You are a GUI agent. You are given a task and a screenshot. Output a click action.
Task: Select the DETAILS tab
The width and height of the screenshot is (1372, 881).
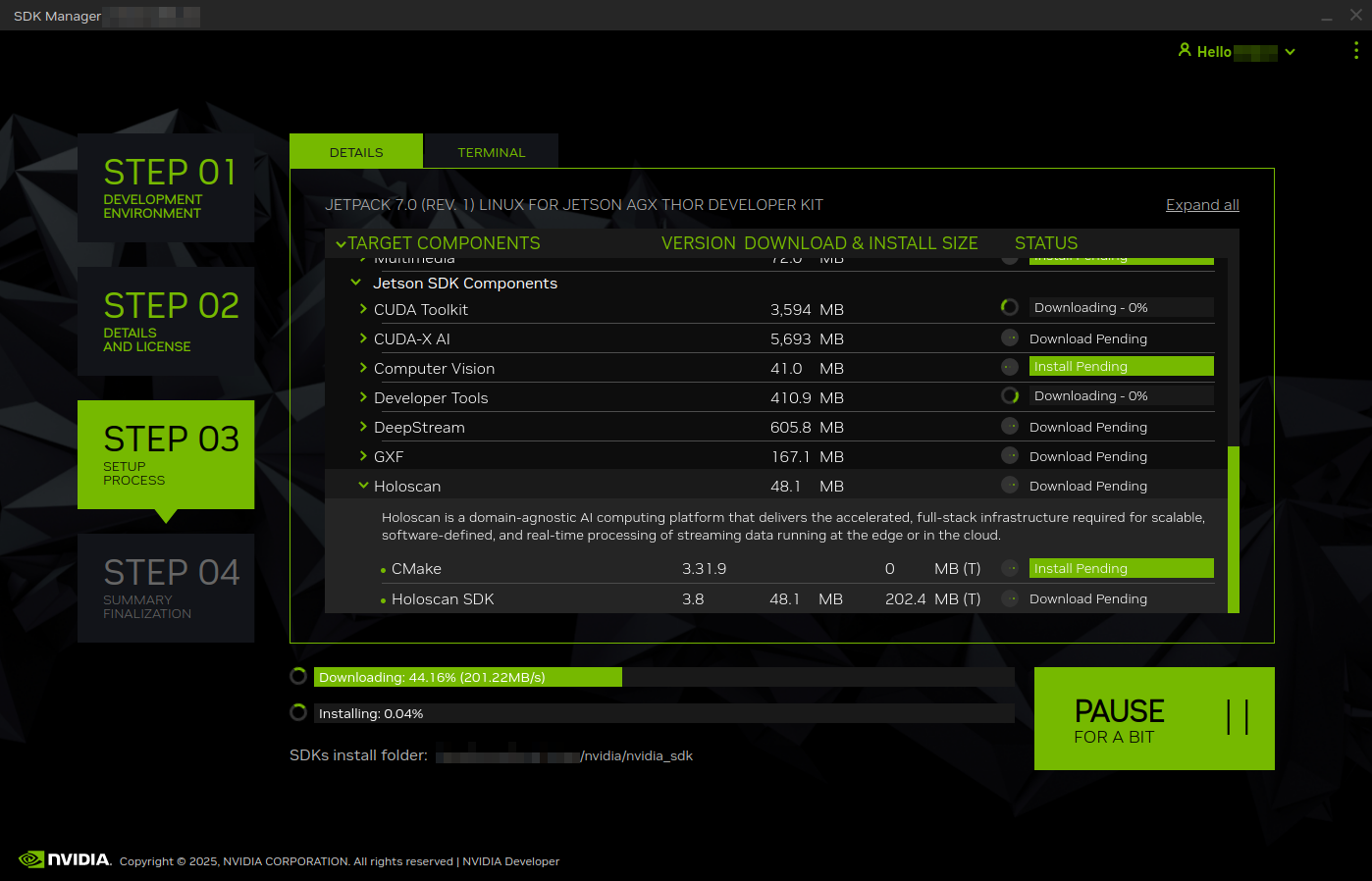point(355,151)
